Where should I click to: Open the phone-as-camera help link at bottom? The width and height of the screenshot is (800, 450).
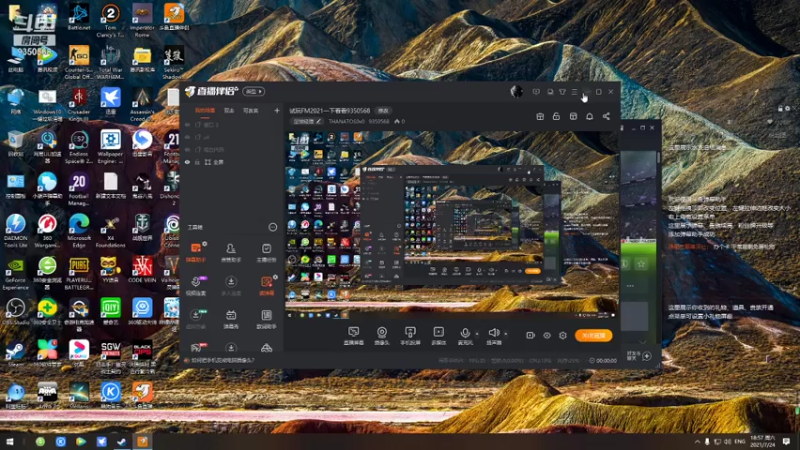tap(222, 360)
